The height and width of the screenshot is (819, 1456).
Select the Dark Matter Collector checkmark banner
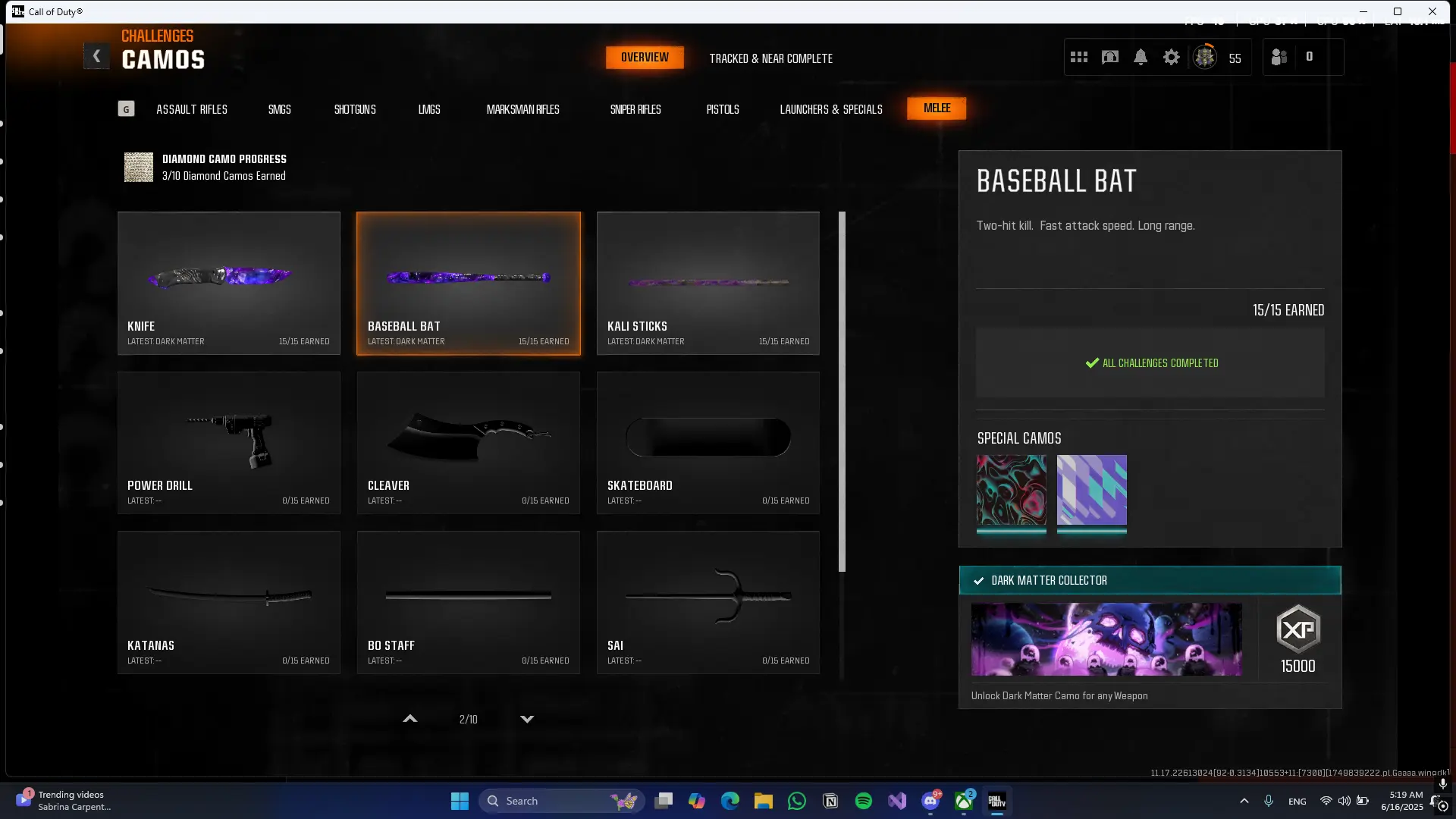click(1150, 580)
